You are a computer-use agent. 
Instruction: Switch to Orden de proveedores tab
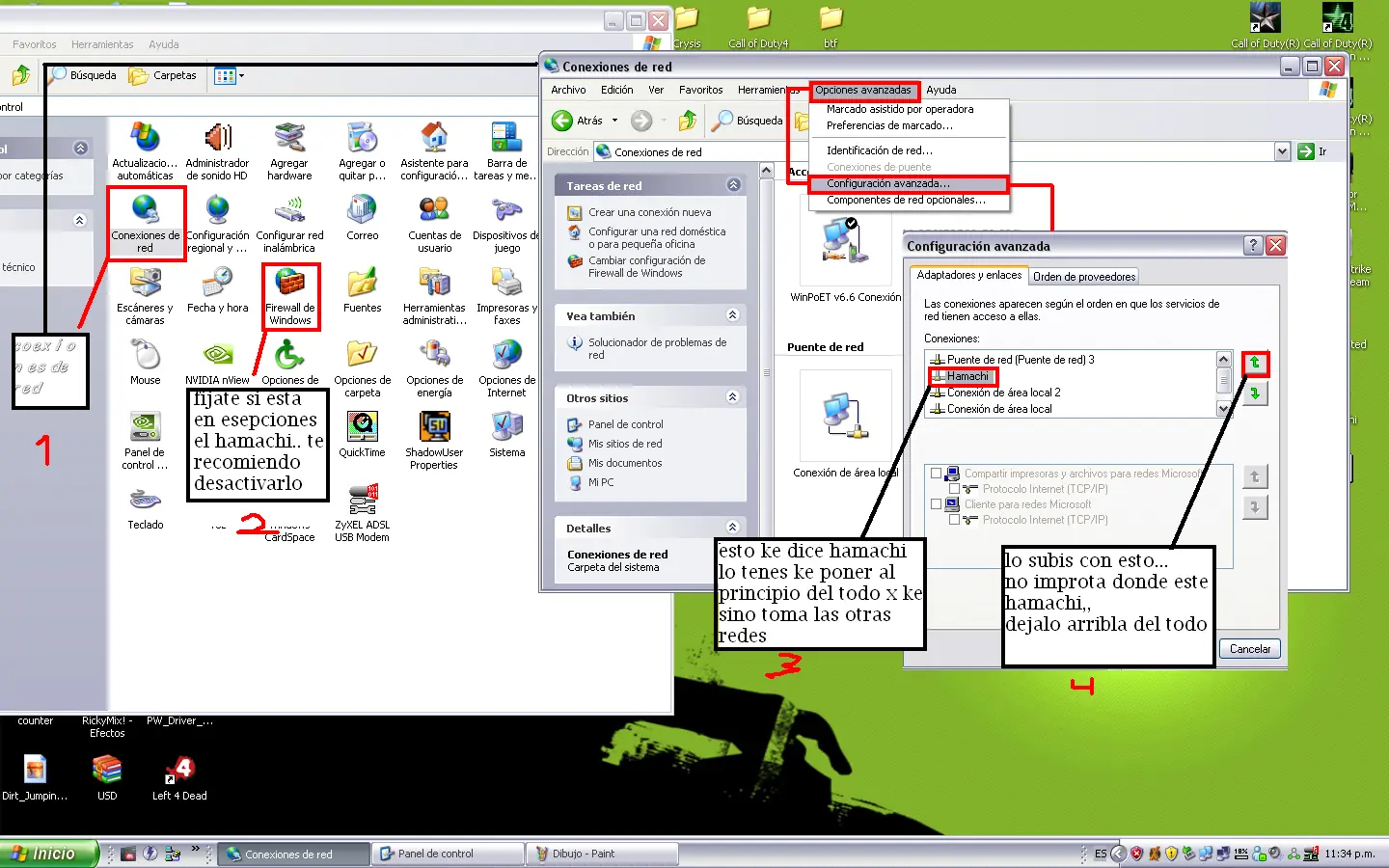click(1084, 277)
